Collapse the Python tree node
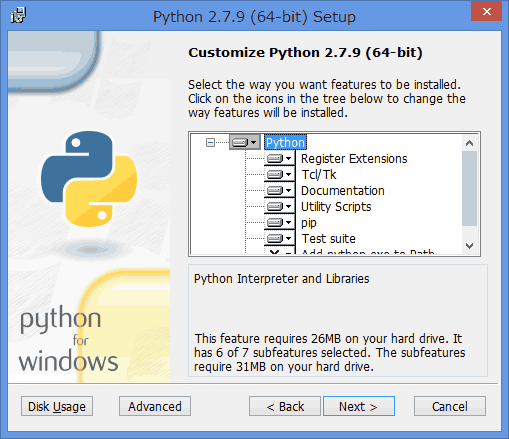Image resolution: width=509 pixels, height=439 pixels. (210, 143)
